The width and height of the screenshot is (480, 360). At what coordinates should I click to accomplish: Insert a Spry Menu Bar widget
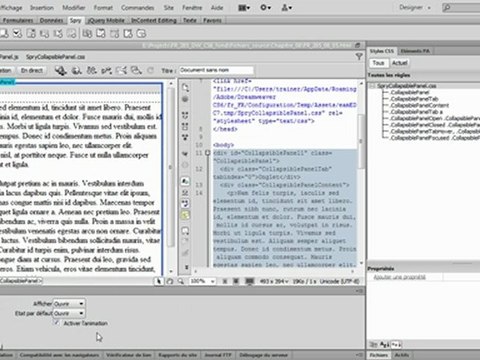point(88,33)
